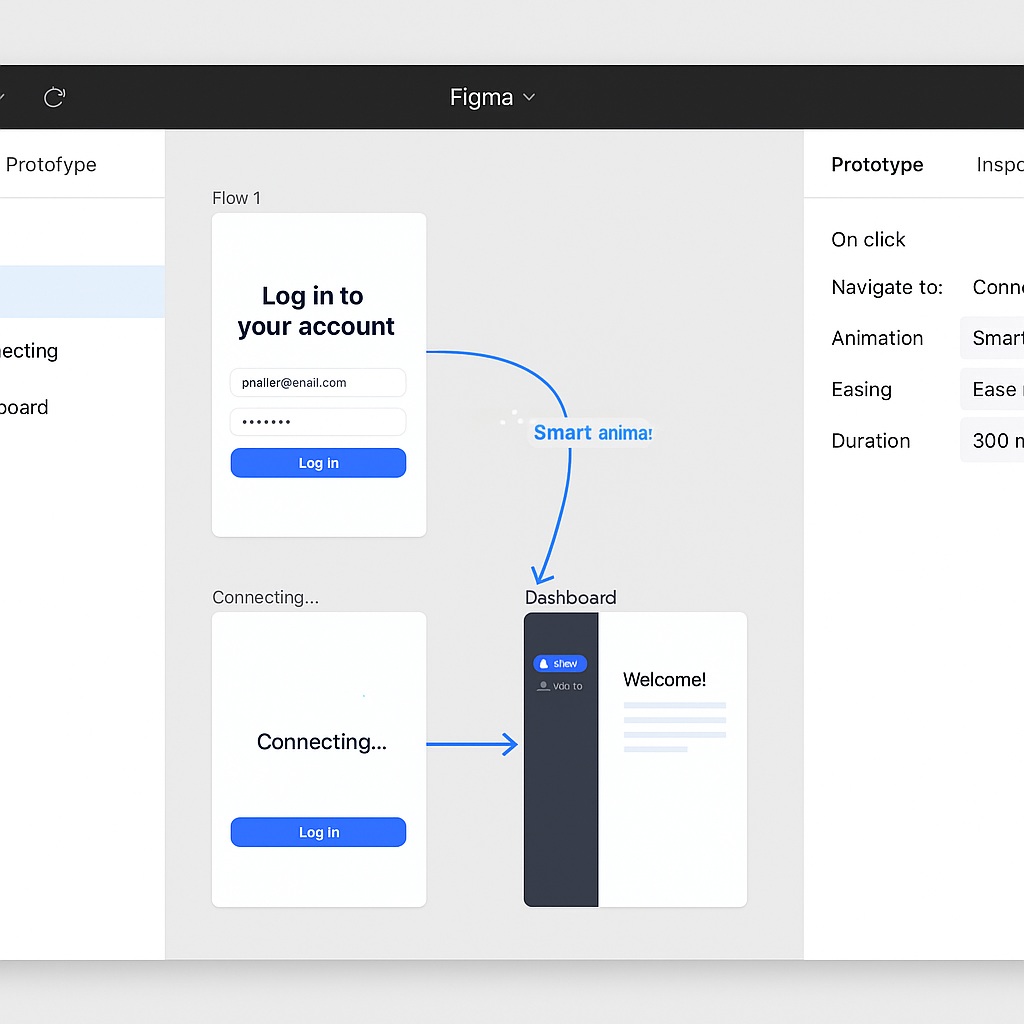Image resolution: width=1024 pixels, height=1024 pixels.
Task: Switch to the Inspect tab
Action: click(x=1000, y=164)
